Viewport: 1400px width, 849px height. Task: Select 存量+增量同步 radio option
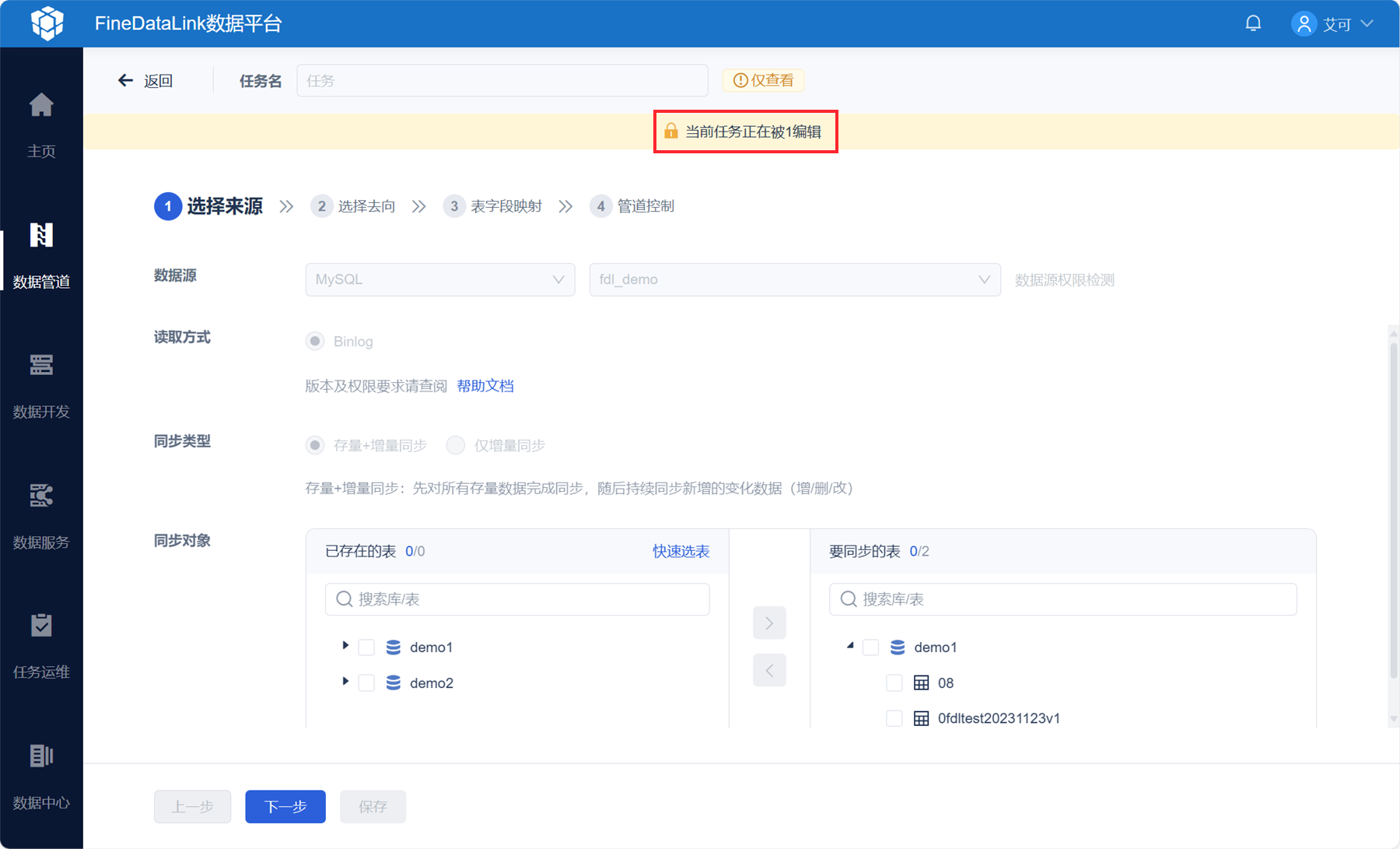click(x=315, y=445)
